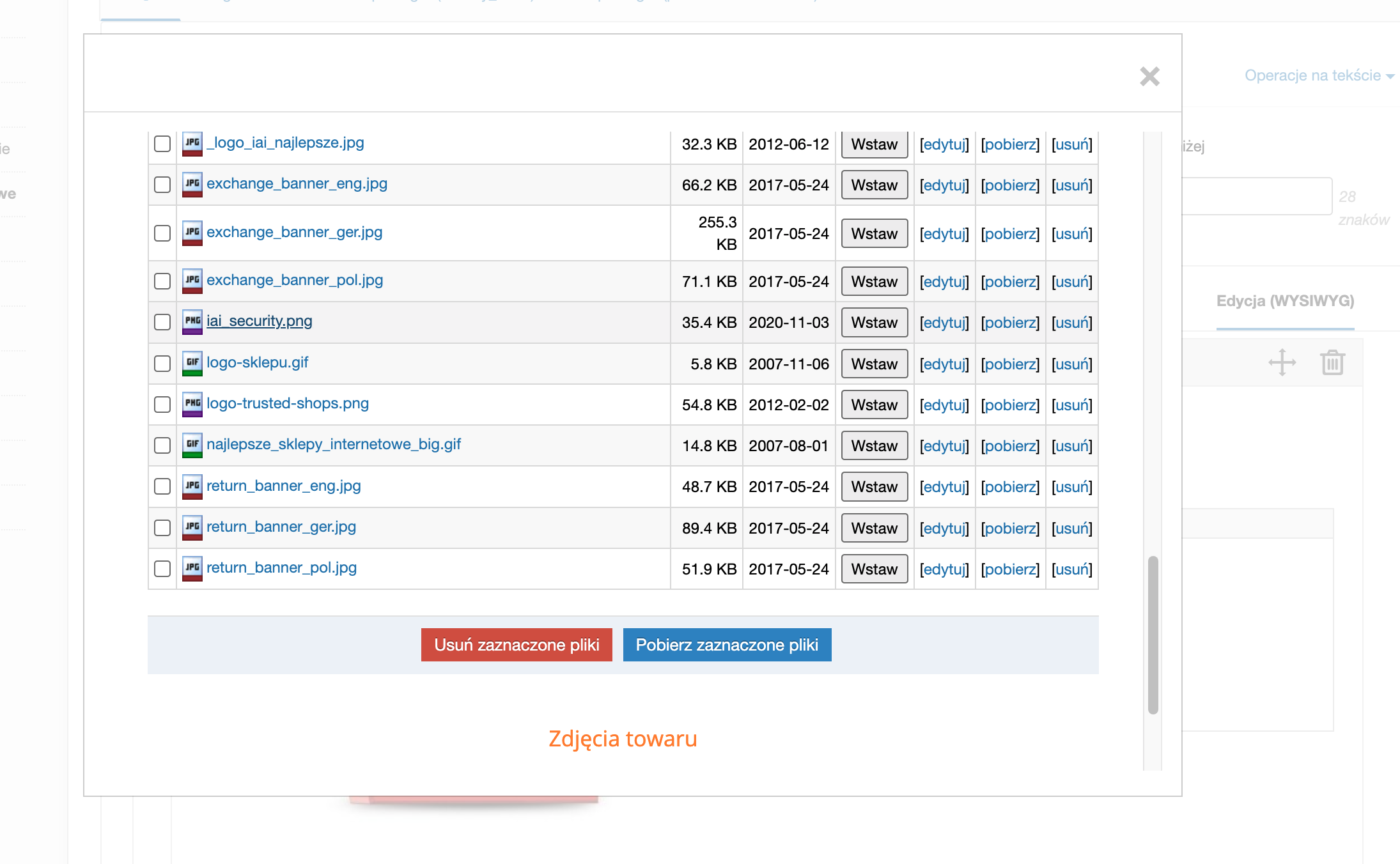Viewport: 1400px width, 864px height.
Task: Click the 2020-11-03 date cell
Action: [788, 323]
